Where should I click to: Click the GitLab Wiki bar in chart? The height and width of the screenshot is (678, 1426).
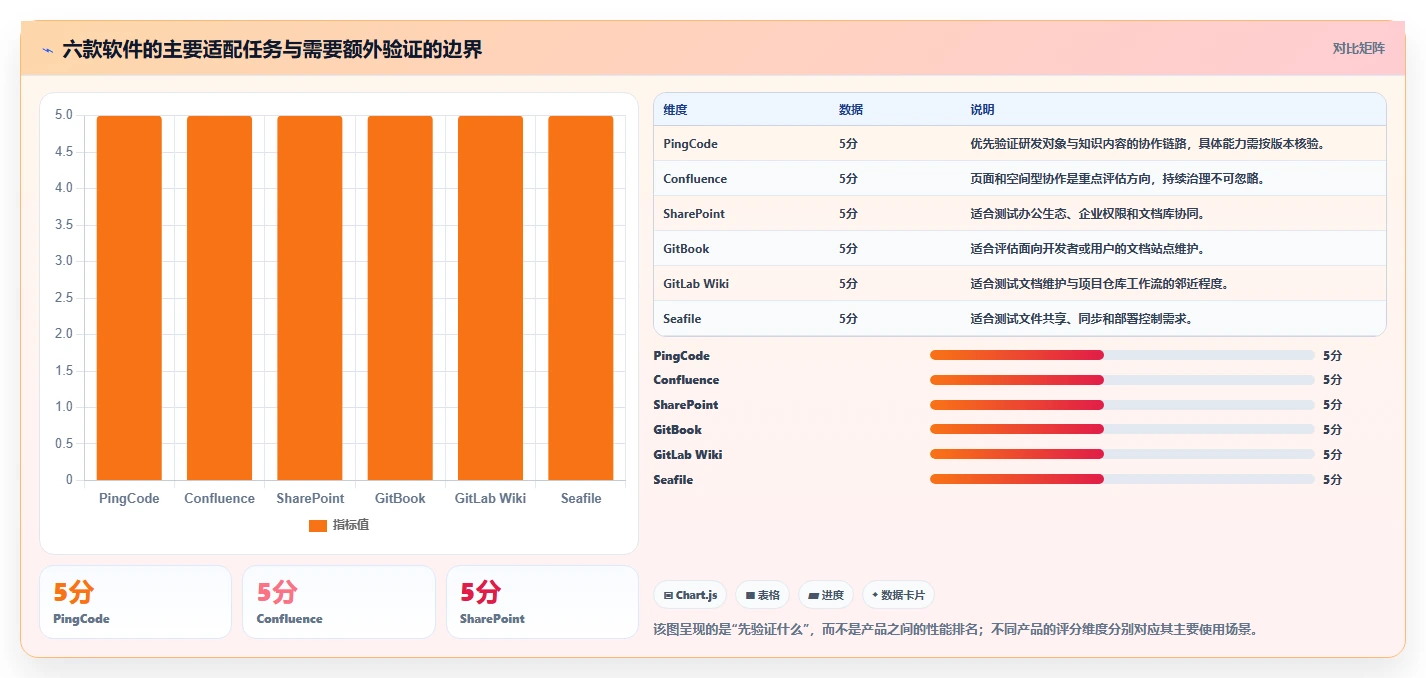pos(490,298)
